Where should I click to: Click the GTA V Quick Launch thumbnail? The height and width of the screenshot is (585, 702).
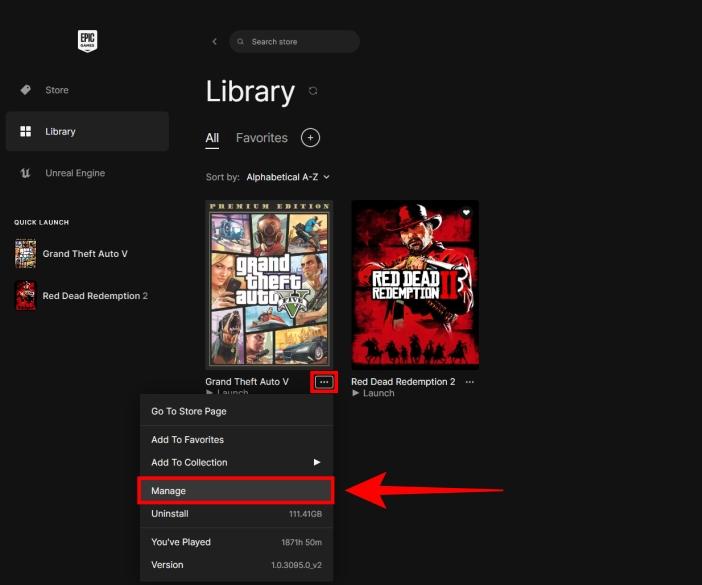[x=26, y=254]
